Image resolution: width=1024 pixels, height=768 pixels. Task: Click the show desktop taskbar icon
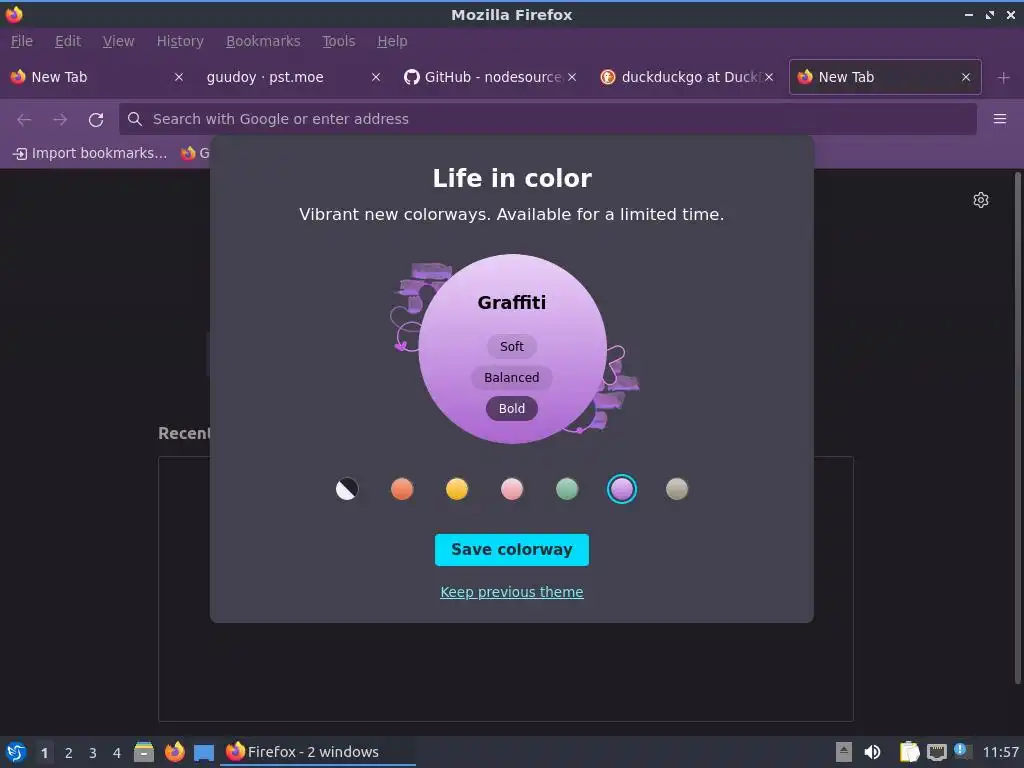click(x=204, y=753)
